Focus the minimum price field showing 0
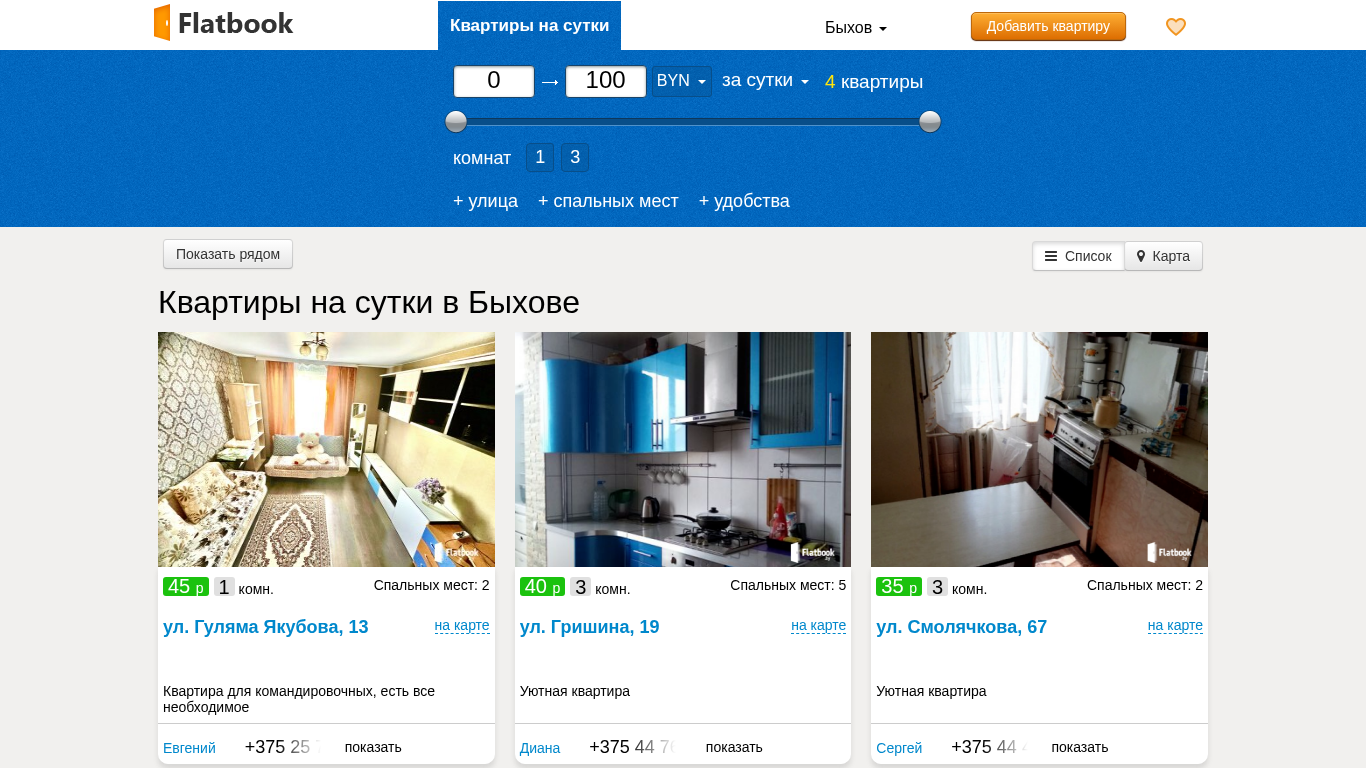The width and height of the screenshot is (1366, 768). pos(494,81)
